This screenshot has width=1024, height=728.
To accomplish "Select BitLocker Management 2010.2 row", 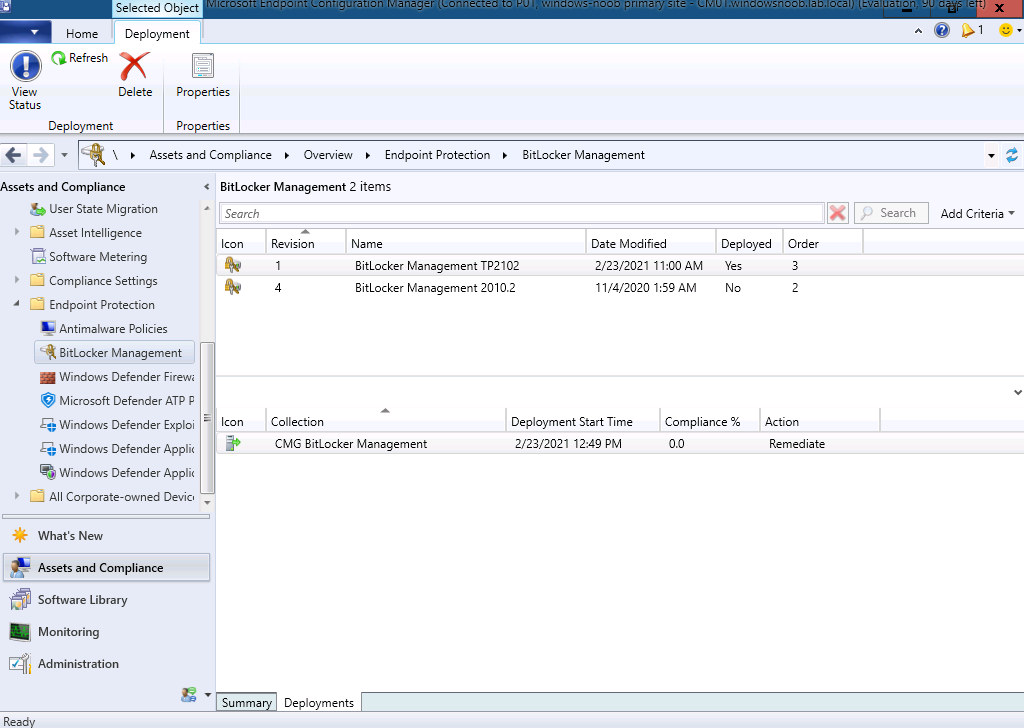I will tap(620, 288).
